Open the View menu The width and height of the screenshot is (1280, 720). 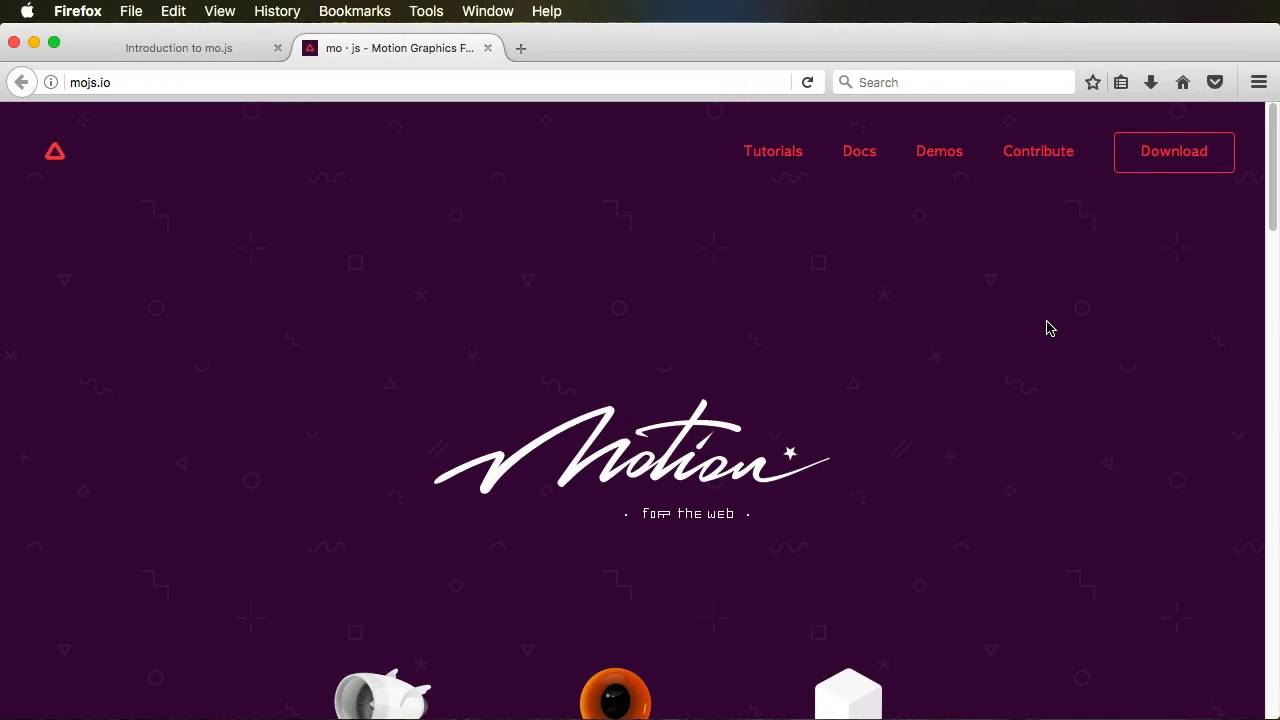click(x=219, y=11)
